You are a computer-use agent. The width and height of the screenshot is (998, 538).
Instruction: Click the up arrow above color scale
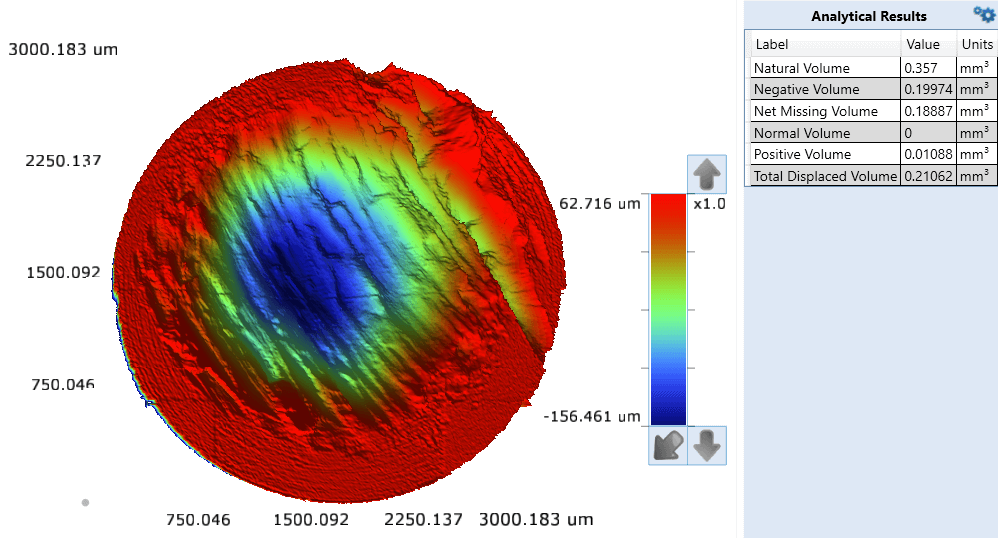point(707,174)
